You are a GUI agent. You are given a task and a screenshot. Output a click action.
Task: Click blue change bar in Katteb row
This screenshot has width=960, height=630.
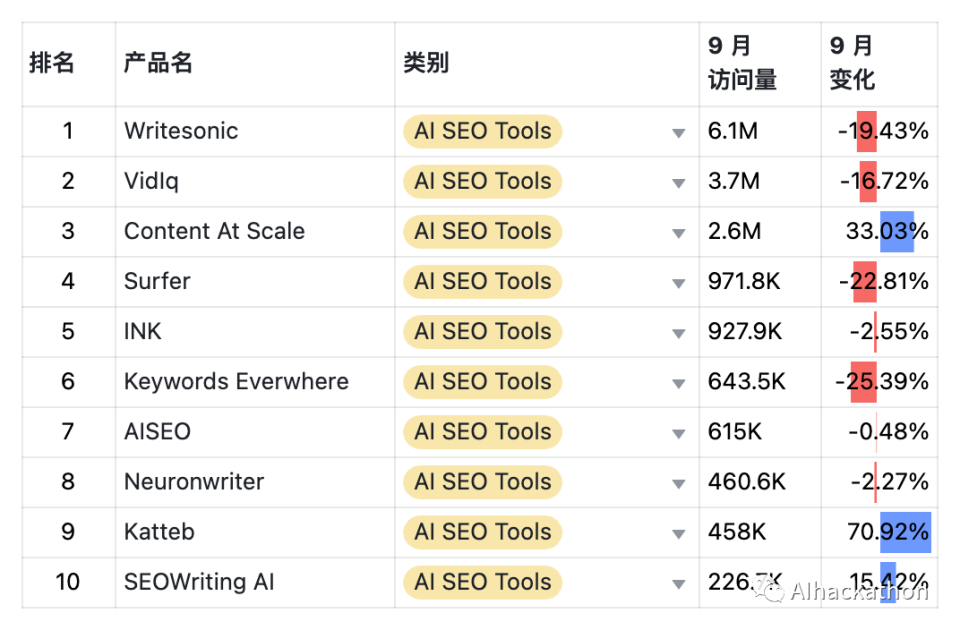(905, 532)
